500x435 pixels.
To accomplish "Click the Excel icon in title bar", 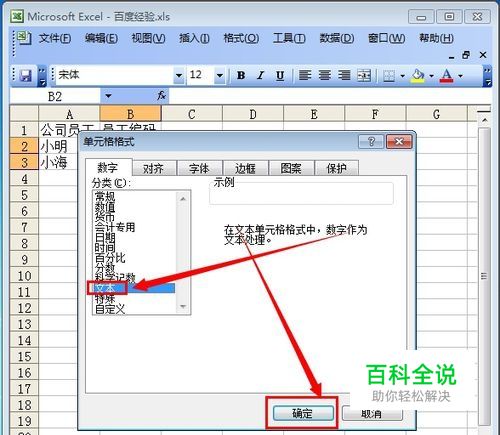I will [17, 16].
